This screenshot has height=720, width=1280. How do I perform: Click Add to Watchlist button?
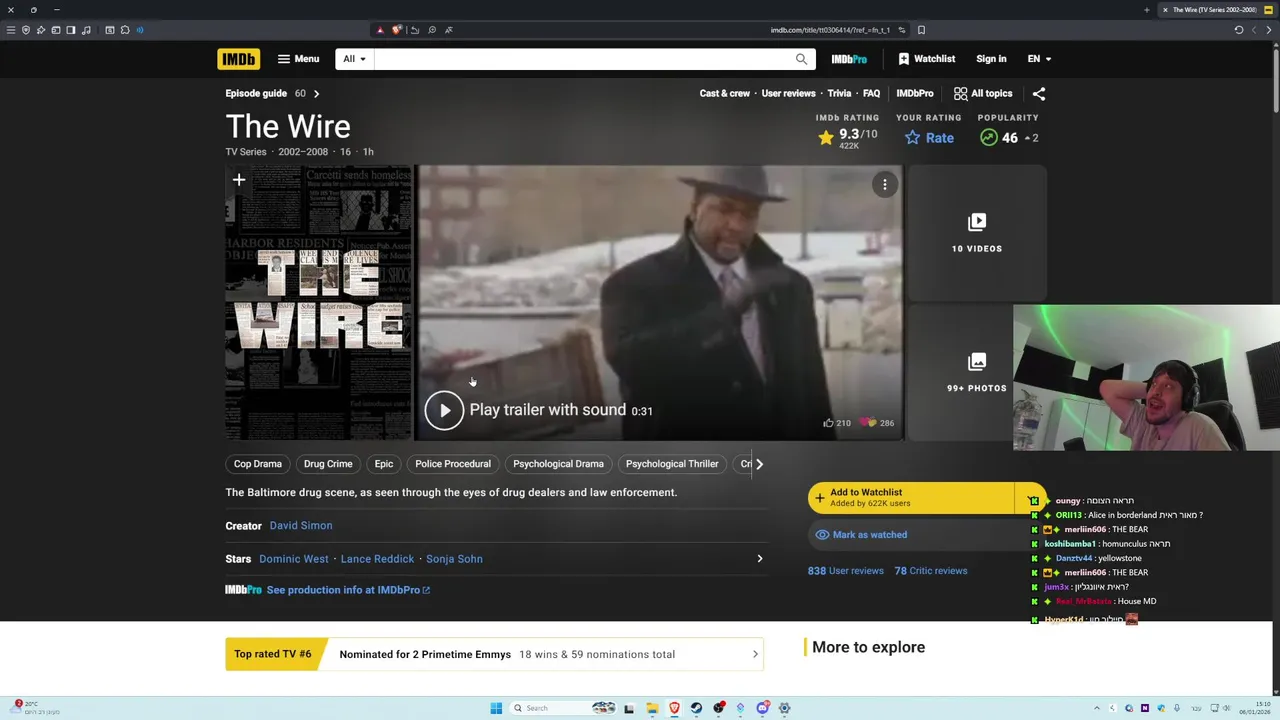(912, 498)
